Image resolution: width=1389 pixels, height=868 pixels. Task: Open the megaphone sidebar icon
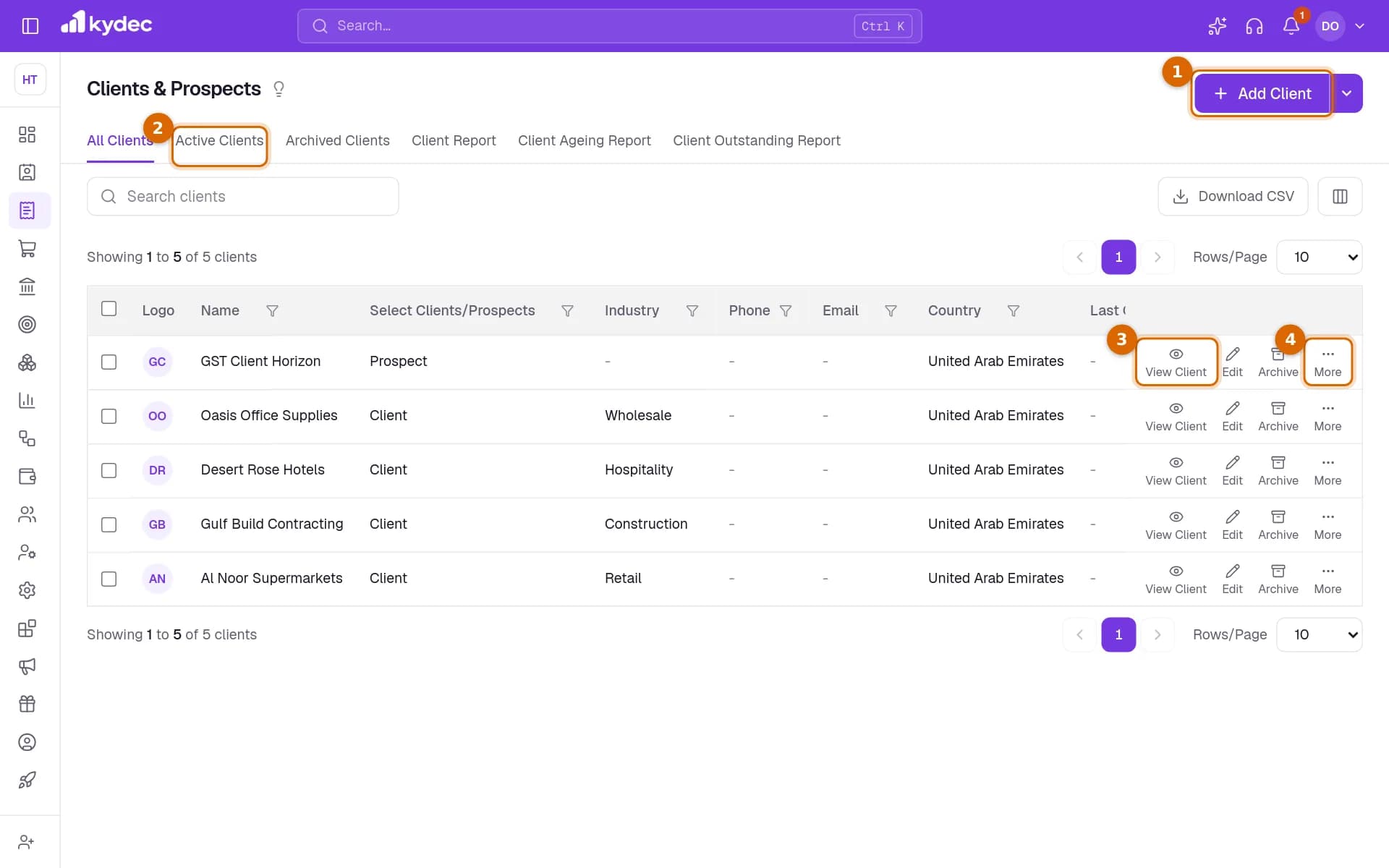27,666
